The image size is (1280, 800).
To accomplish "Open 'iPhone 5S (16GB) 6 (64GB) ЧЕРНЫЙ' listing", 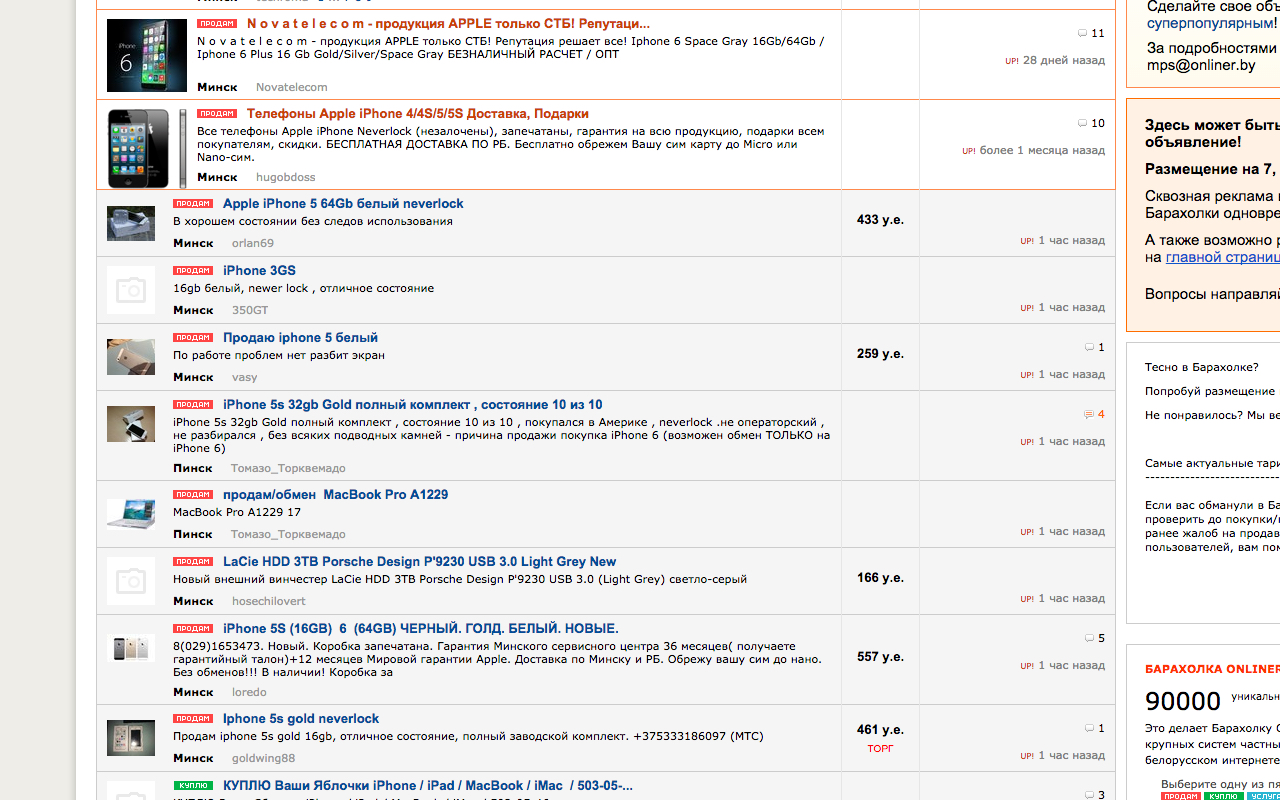I will tap(420, 628).
